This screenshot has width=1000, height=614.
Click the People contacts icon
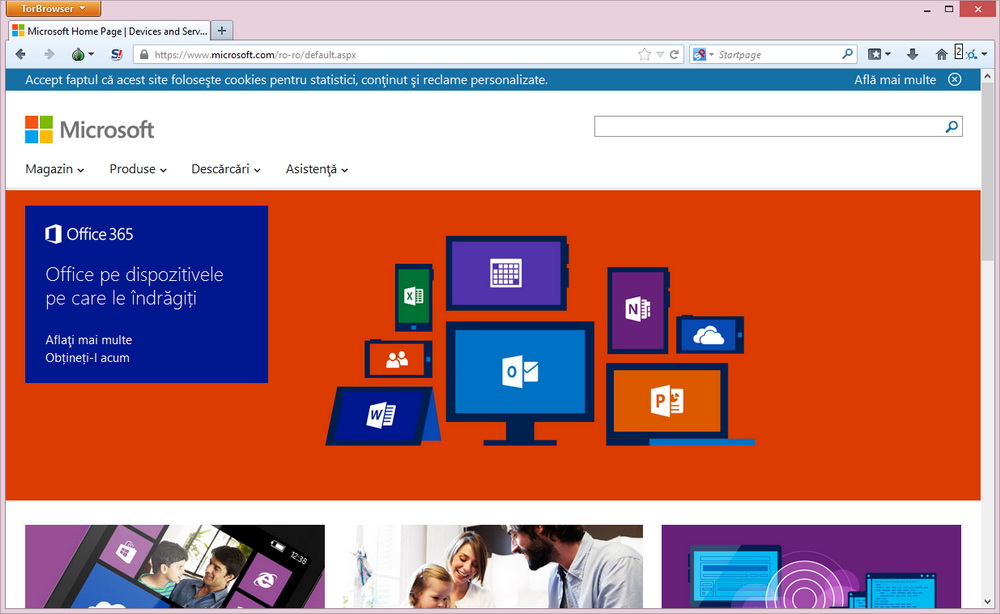[x=397, y=360]
